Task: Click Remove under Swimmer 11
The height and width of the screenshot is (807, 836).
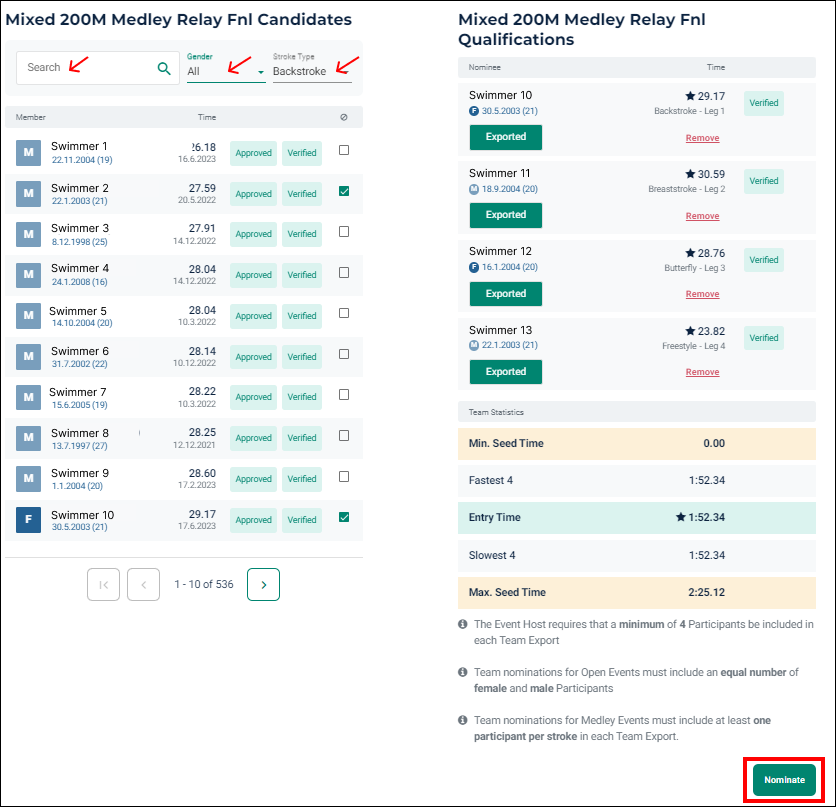Action: click(x=702, y=215)
